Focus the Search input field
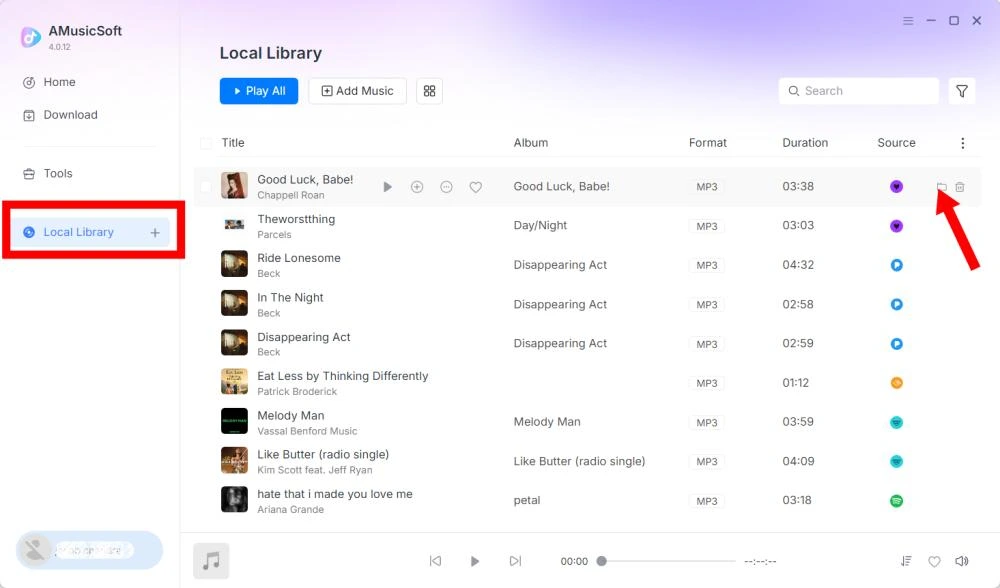The image size is (1000, 588). (858, 91)
